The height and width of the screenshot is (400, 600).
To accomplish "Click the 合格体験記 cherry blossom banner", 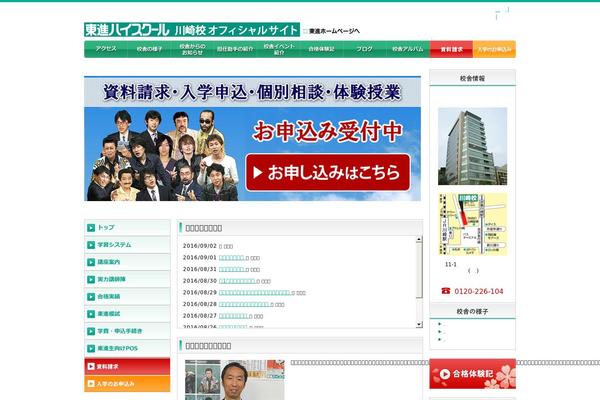I will tap(473, 374).
